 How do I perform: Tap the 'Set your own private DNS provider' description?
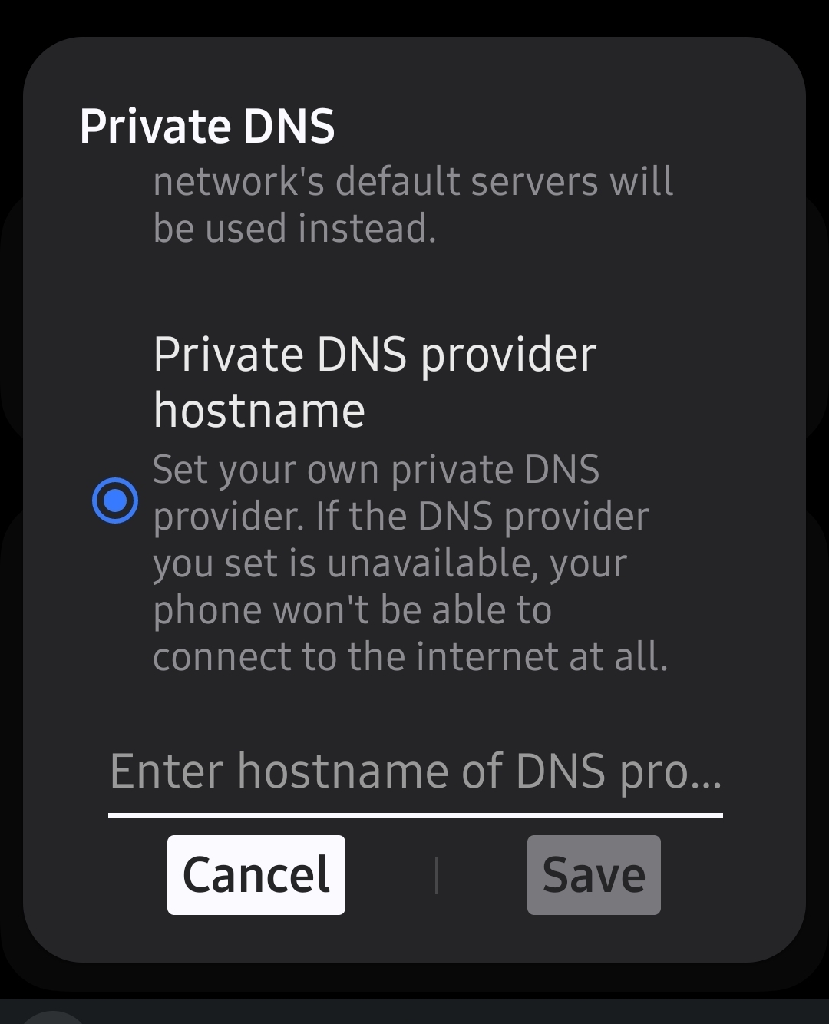point(410,563)
